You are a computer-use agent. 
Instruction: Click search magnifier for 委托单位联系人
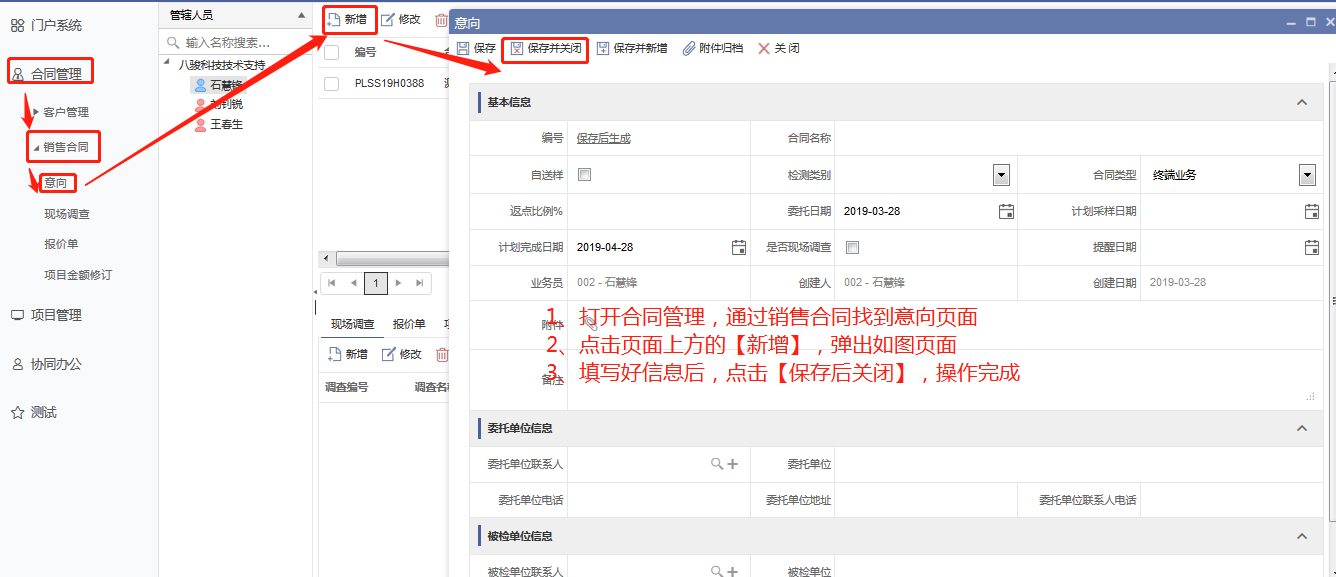pyautogui.click(x=716, y=464)
